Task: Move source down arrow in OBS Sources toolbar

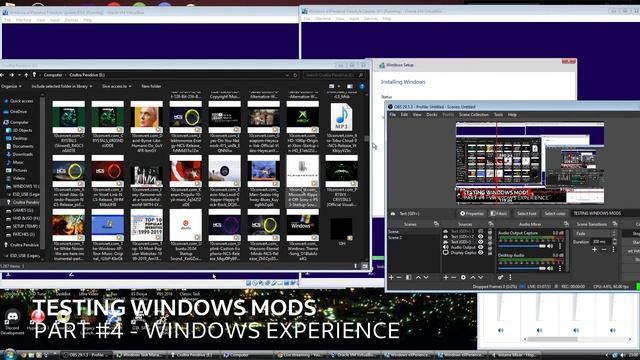Action: (x=481, y=278)
